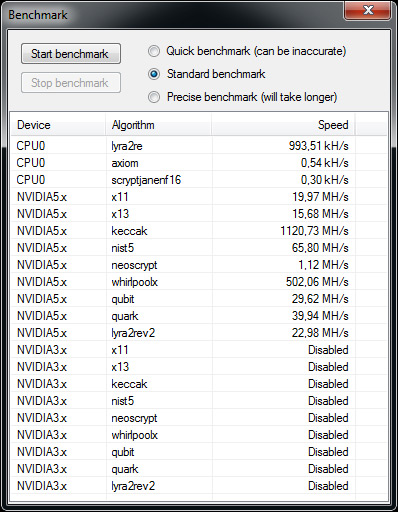Select the disabled neoscrypt algorithm row
The width and height of the screenshot is (398, 512).
click(199, 418)
